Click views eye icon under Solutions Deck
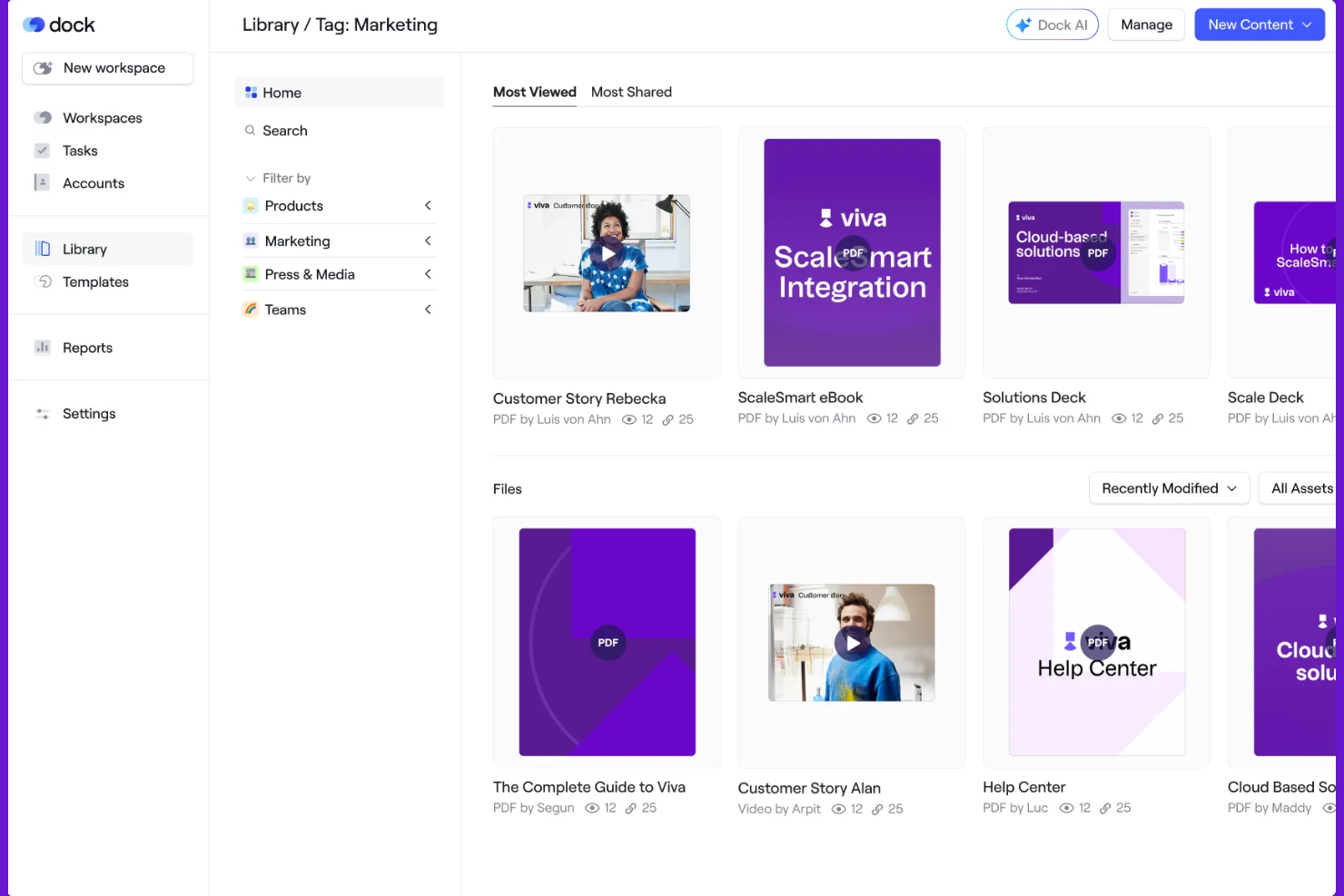Image resolution: width=1344 pixels, height=896 pixels. (1119, 418)
